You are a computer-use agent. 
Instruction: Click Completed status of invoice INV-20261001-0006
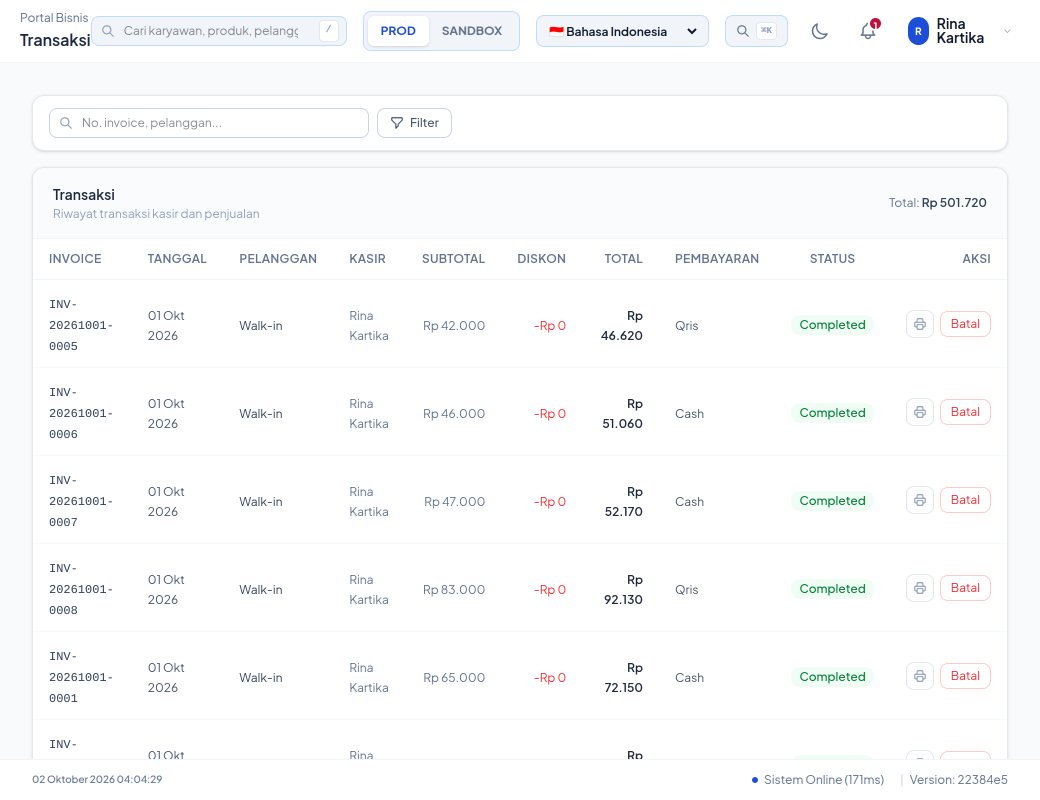click(x=832, y=413)
